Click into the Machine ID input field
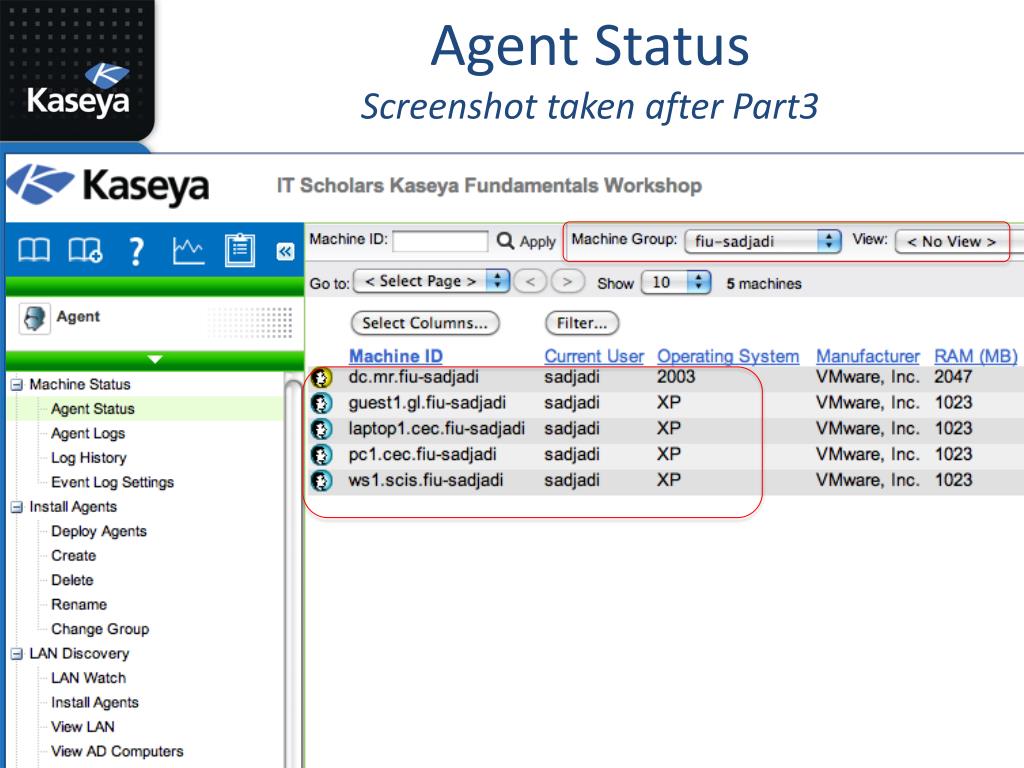The height and width of the screenshot is (768, 1024). [440, 241]
